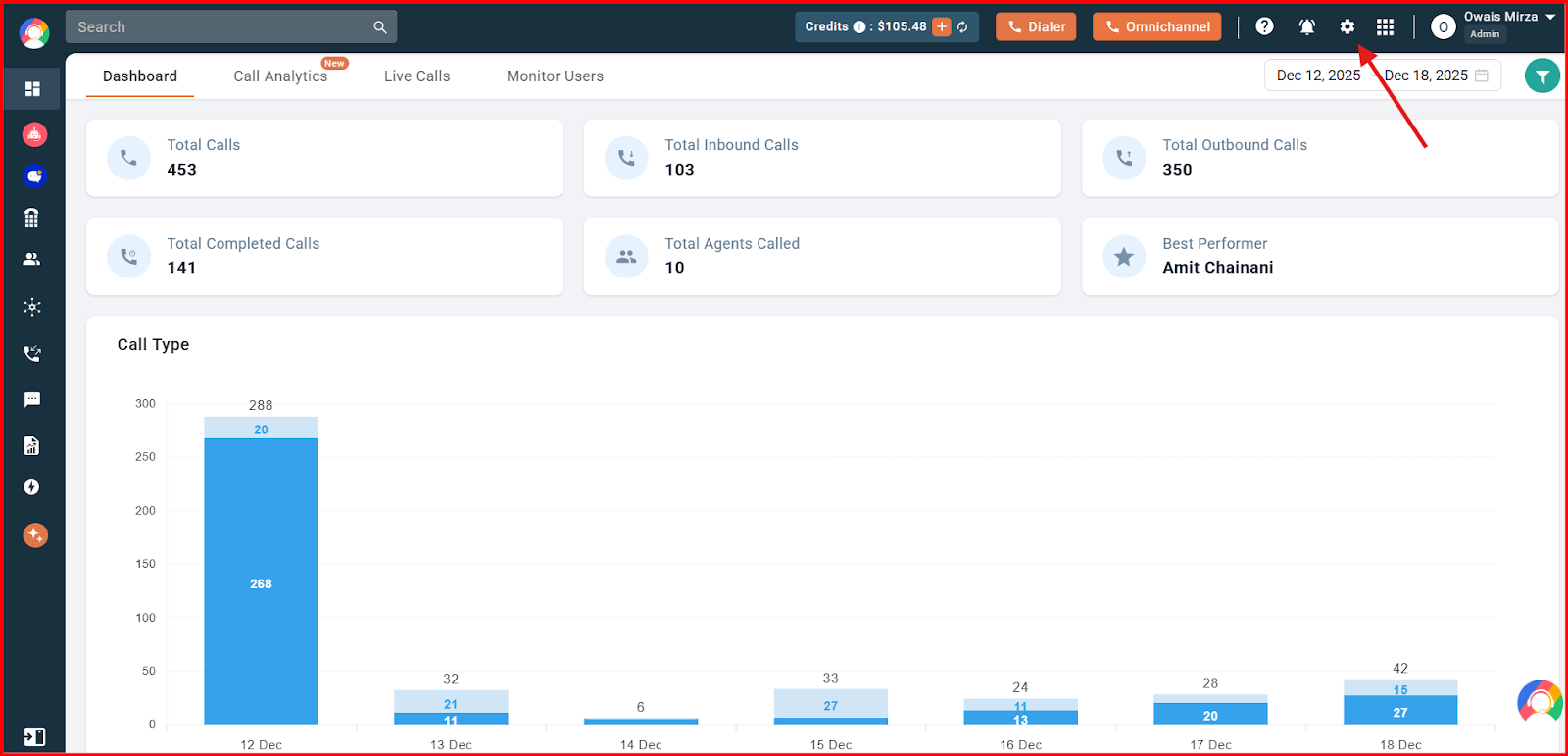The height and width of the screenshot is (756, 1568).
Task: Click the Total Outbound Calls value 350
Action: click(1177, 170)
